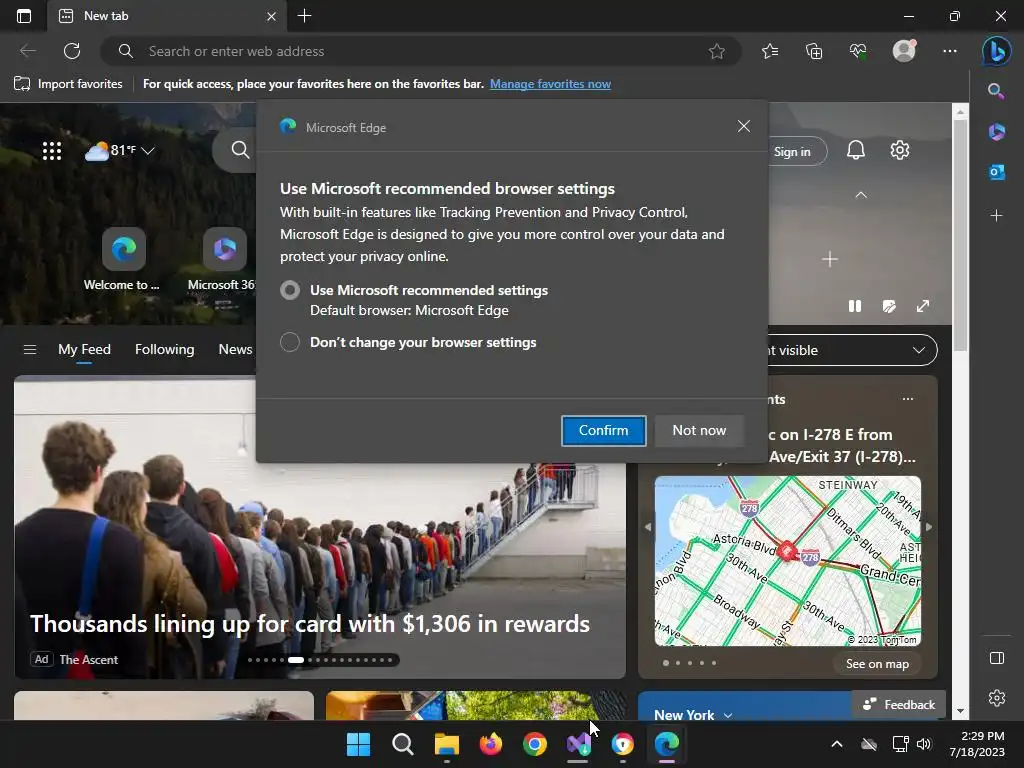The width and height of the screenshot is (1024, 768).
Task: Open Settings and more ellipsis menu
Action: [x=950, y=51]
